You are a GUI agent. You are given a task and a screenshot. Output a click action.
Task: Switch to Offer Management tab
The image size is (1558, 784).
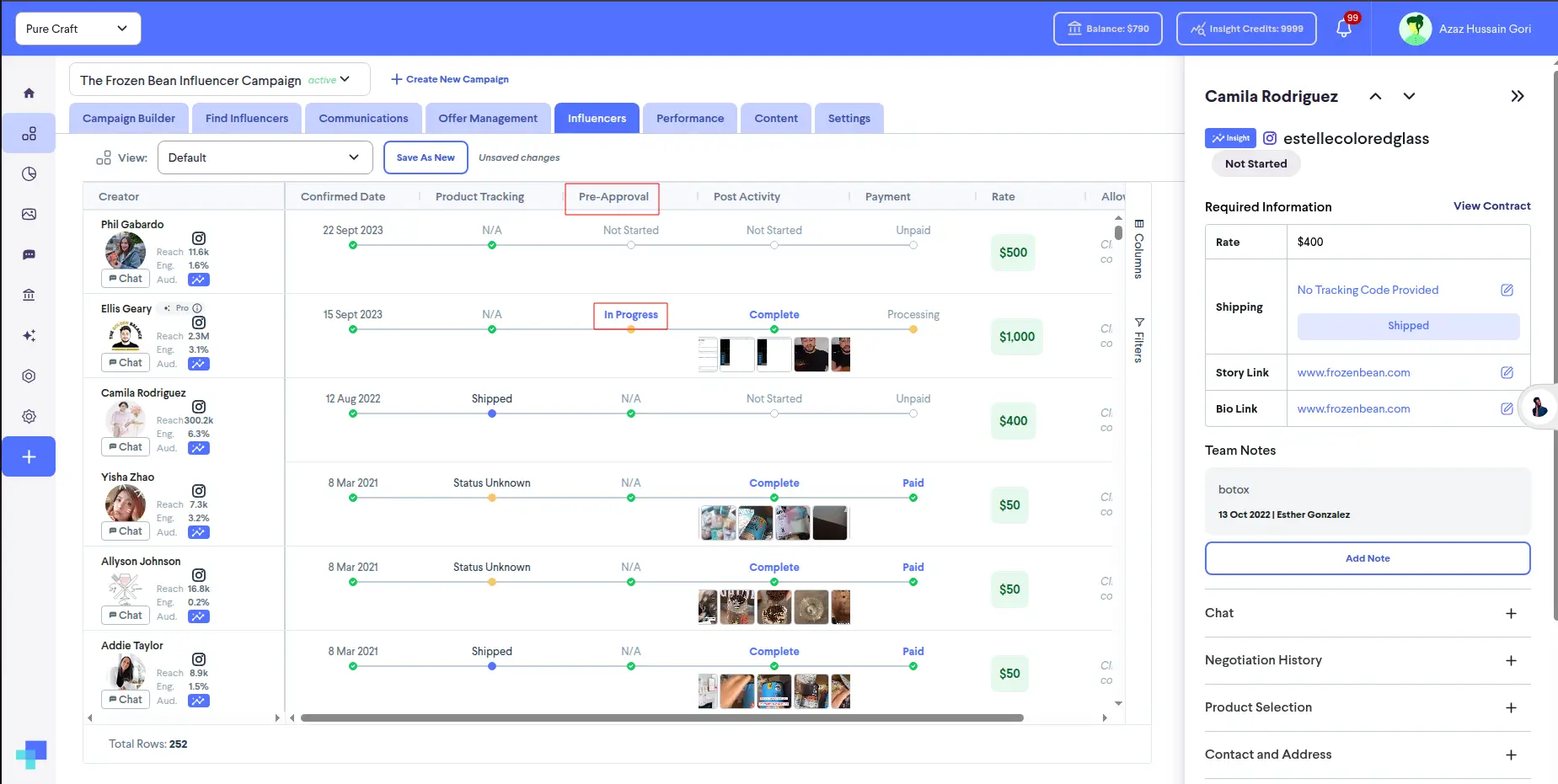coord(488,118)
